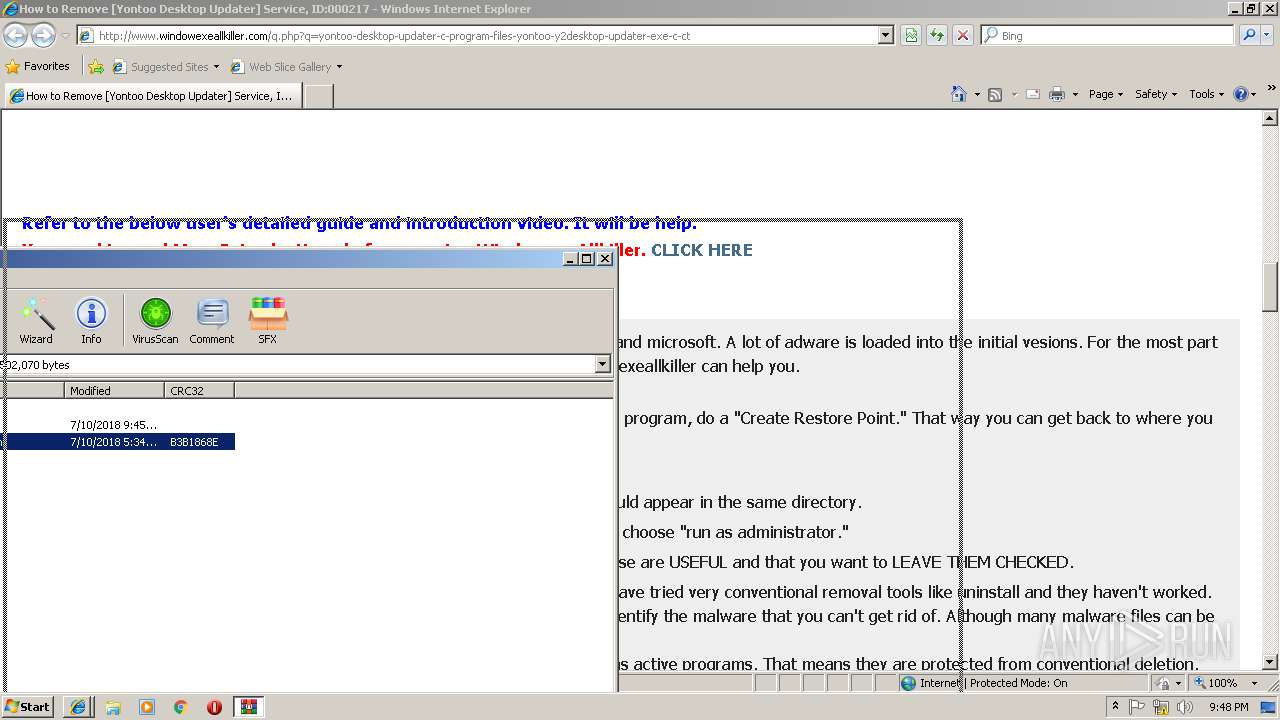Click the SFX icon in WinRAR toolbar
The height and width of the screenshot is (720, 1280).
(x=267, y=321)
